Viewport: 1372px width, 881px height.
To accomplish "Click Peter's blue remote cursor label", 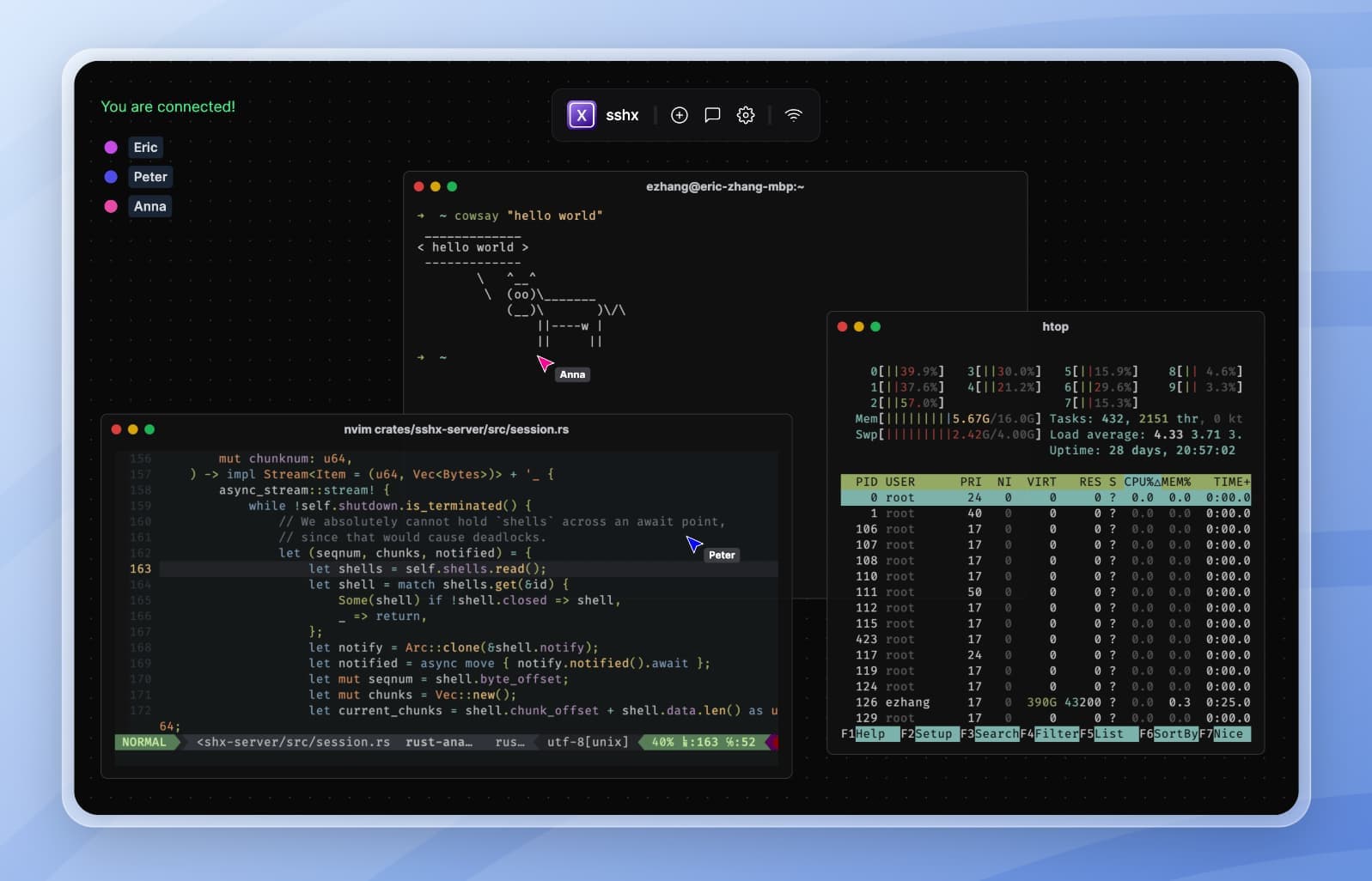I will click(x=722, y=555).
